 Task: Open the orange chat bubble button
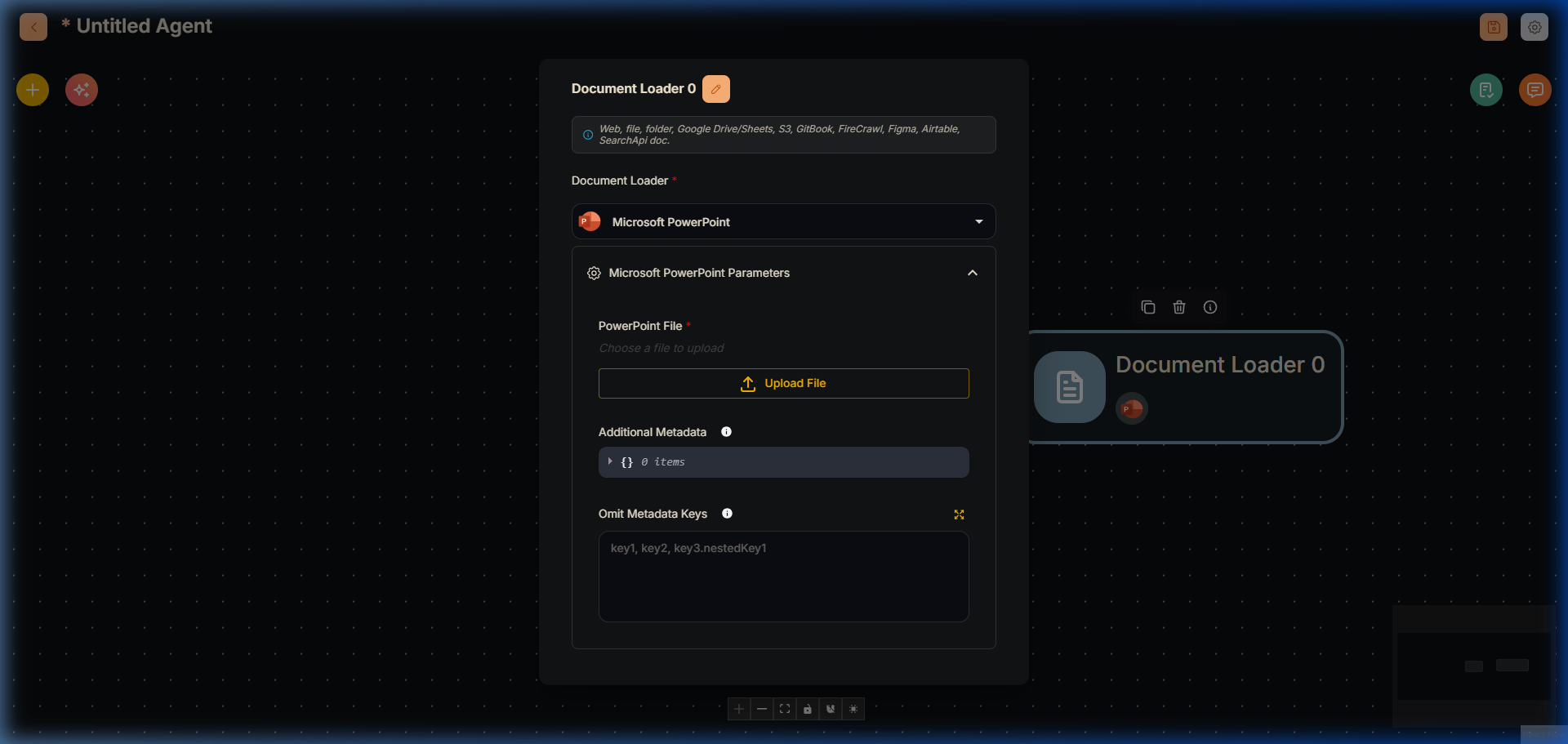click(x=1535, y=90)
